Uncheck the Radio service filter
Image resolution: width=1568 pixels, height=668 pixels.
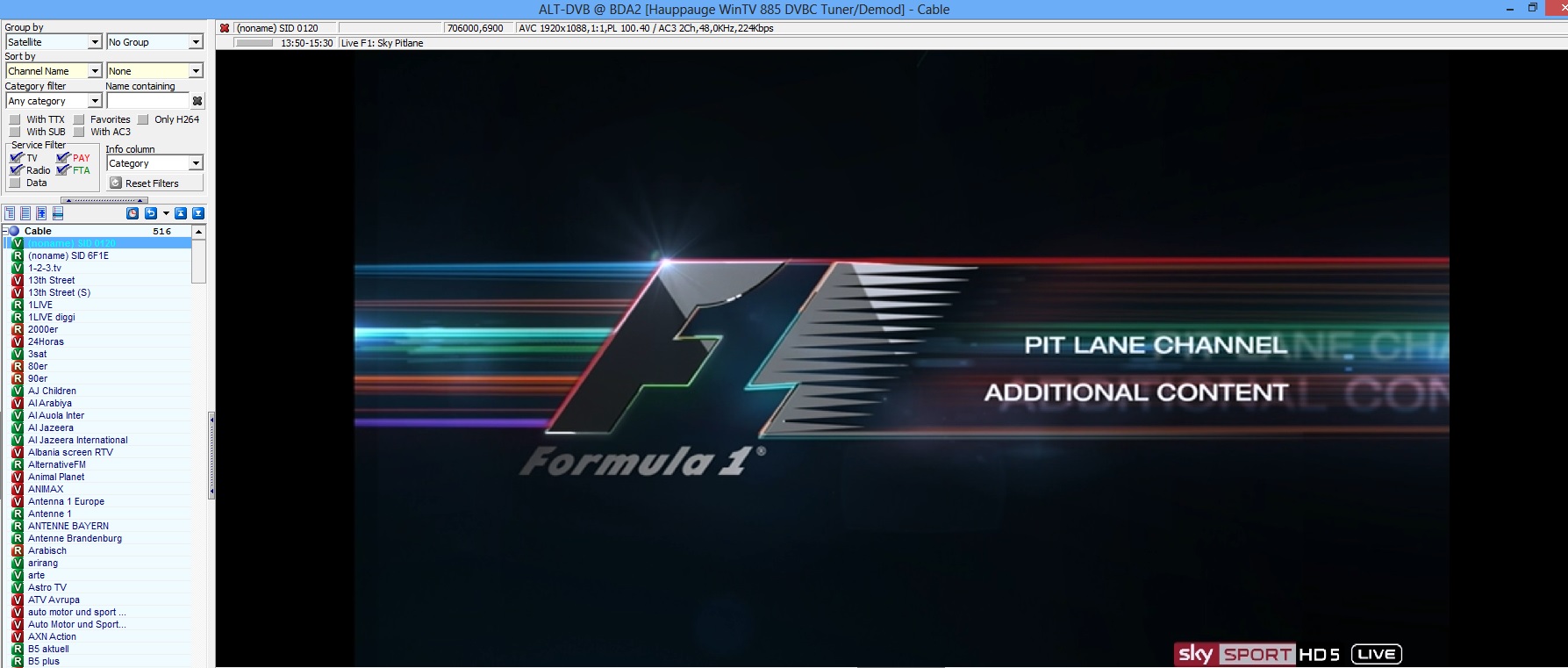(16, 170)
